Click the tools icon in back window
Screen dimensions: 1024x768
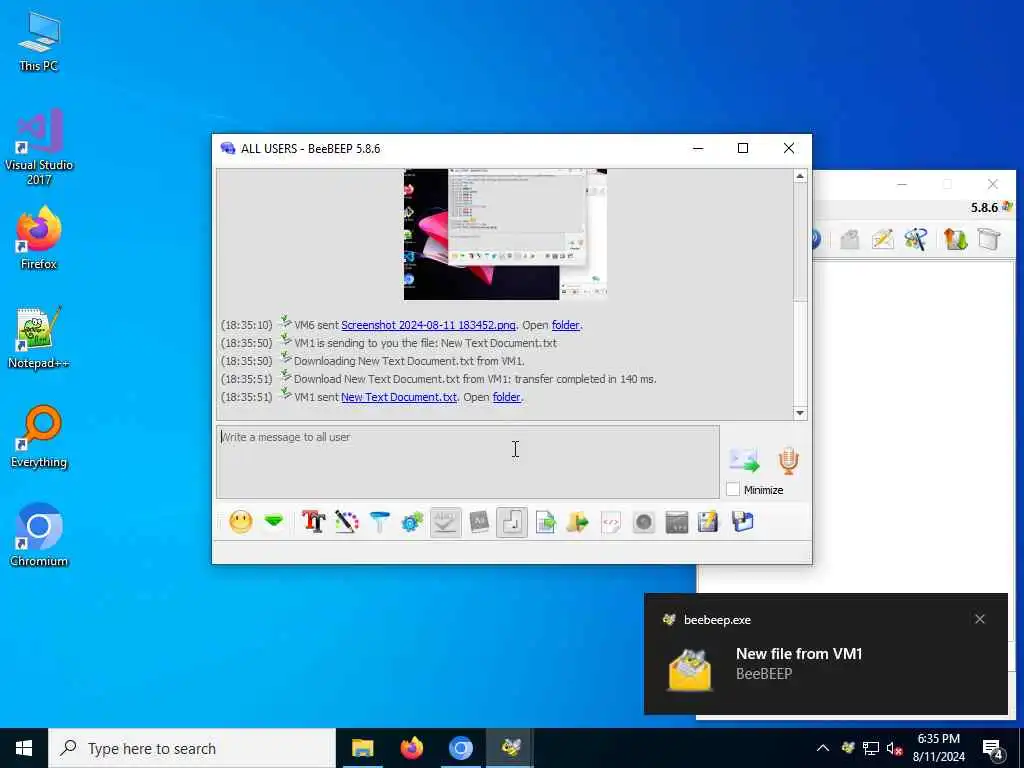[x=916, y=239]
